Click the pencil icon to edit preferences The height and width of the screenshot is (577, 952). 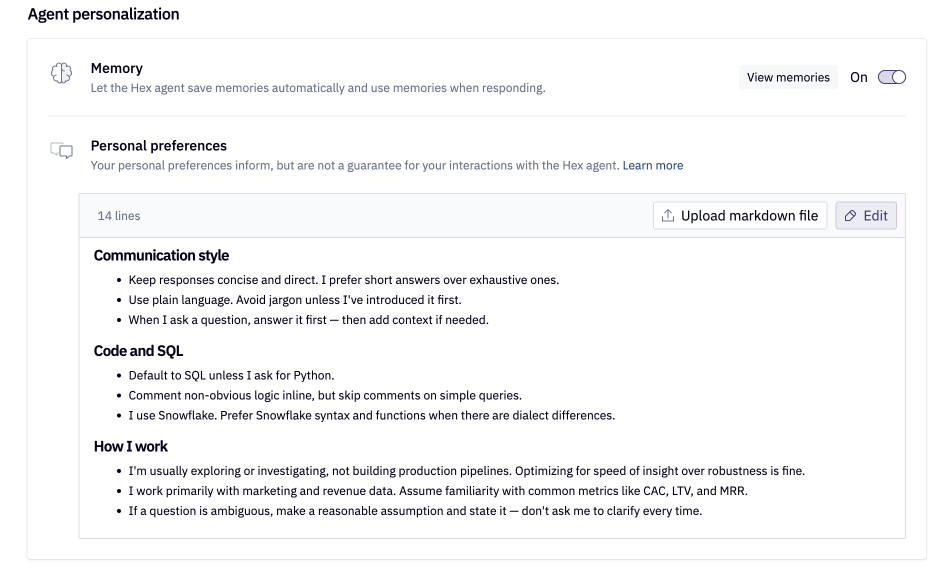point(850,216)
